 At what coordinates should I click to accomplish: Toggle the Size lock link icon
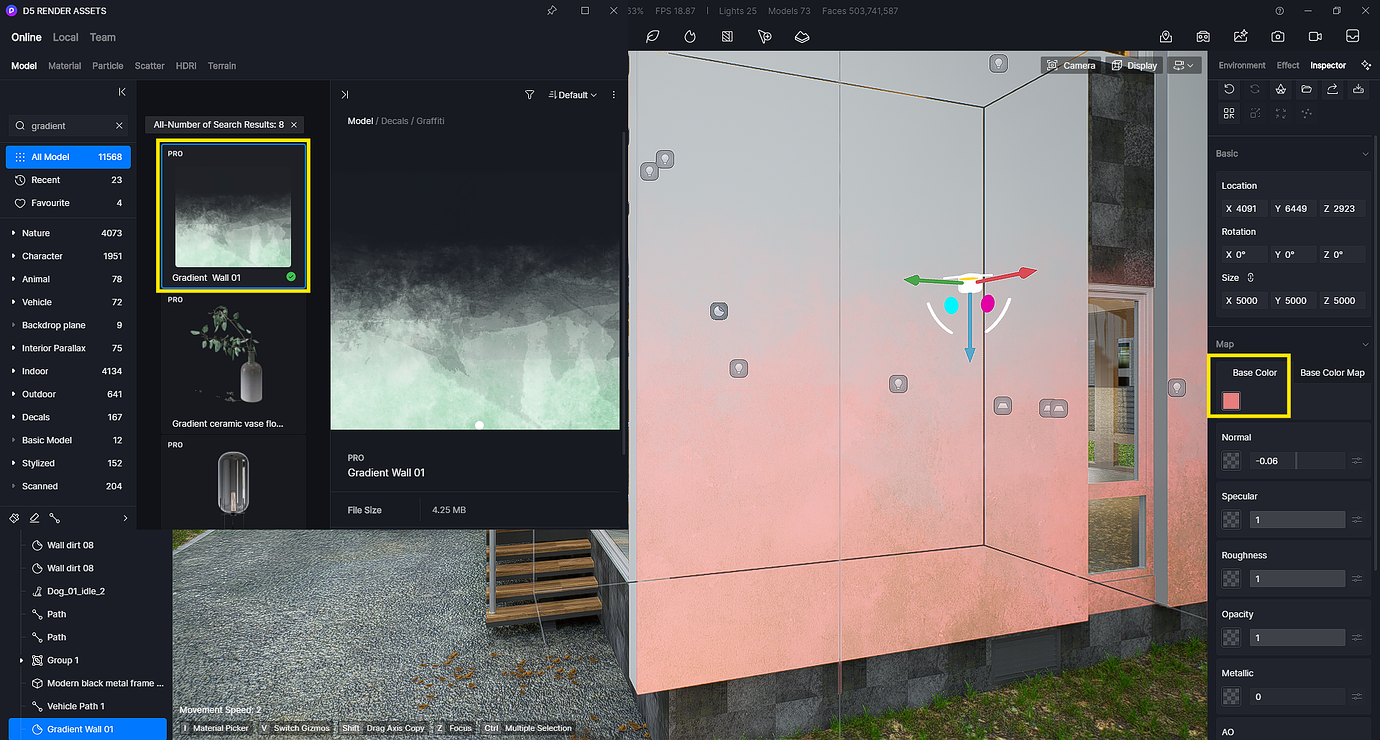1252,277
